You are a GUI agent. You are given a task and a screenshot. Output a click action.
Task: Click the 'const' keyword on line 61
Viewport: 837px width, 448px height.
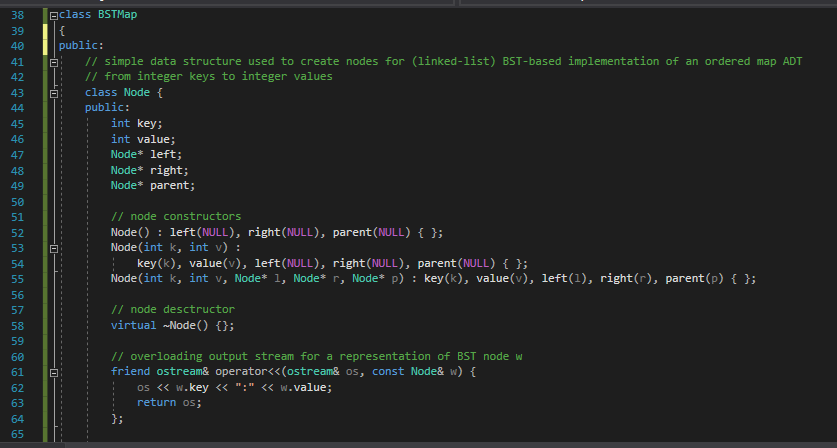coord(388,371)
